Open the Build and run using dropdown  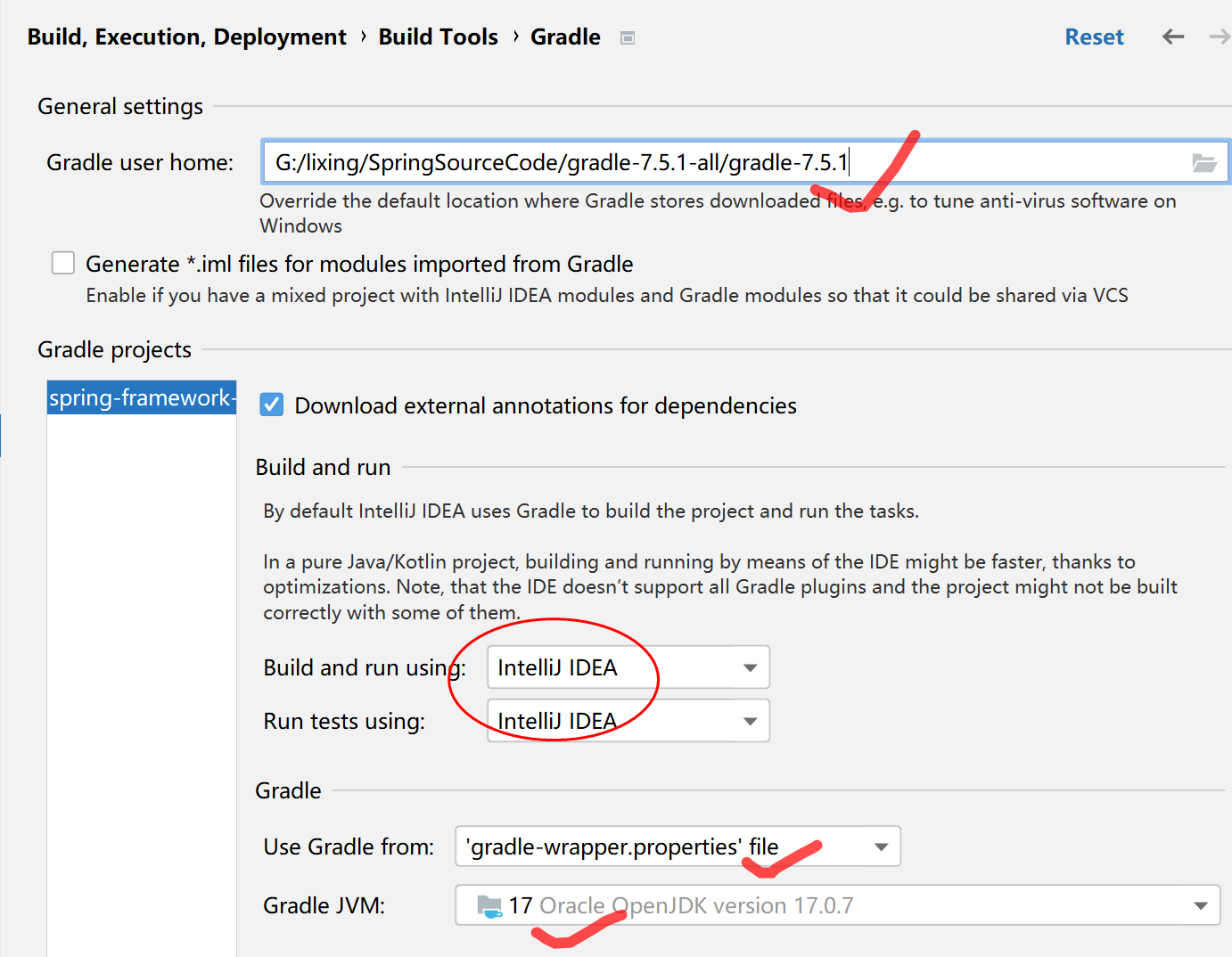(x=628, y=667)
